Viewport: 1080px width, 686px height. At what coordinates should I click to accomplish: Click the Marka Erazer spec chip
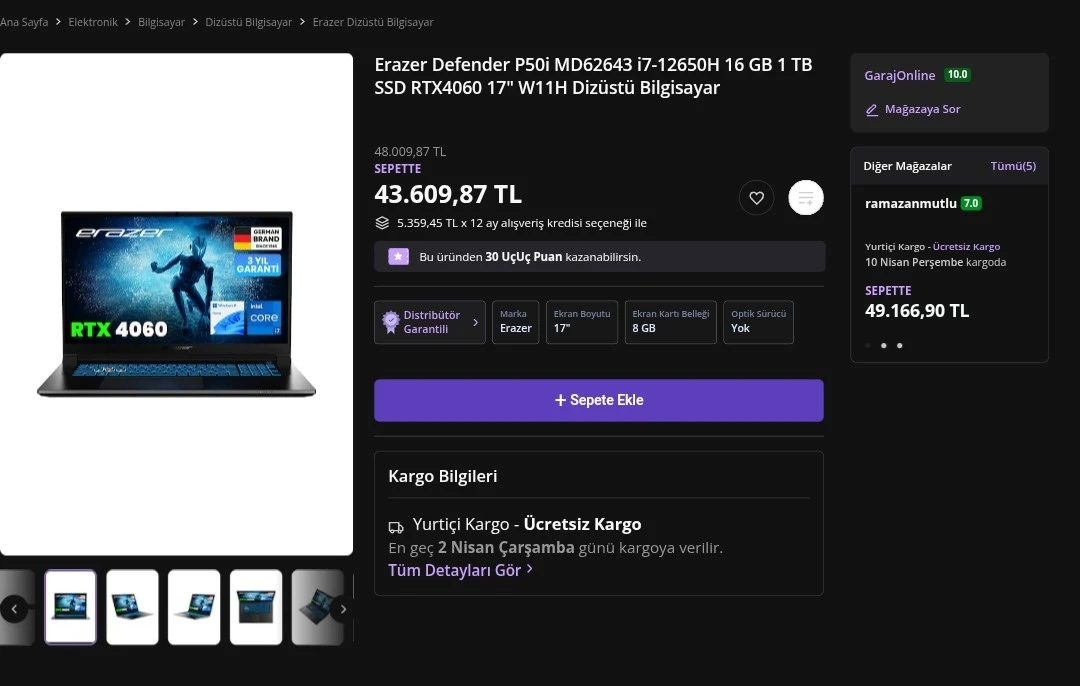click(x=515, y=322)
